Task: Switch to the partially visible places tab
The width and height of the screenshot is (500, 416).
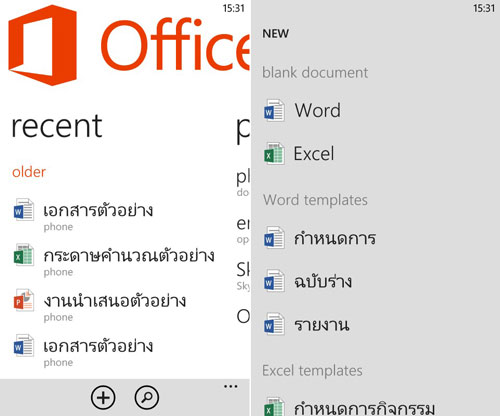Action: [243, 130]
